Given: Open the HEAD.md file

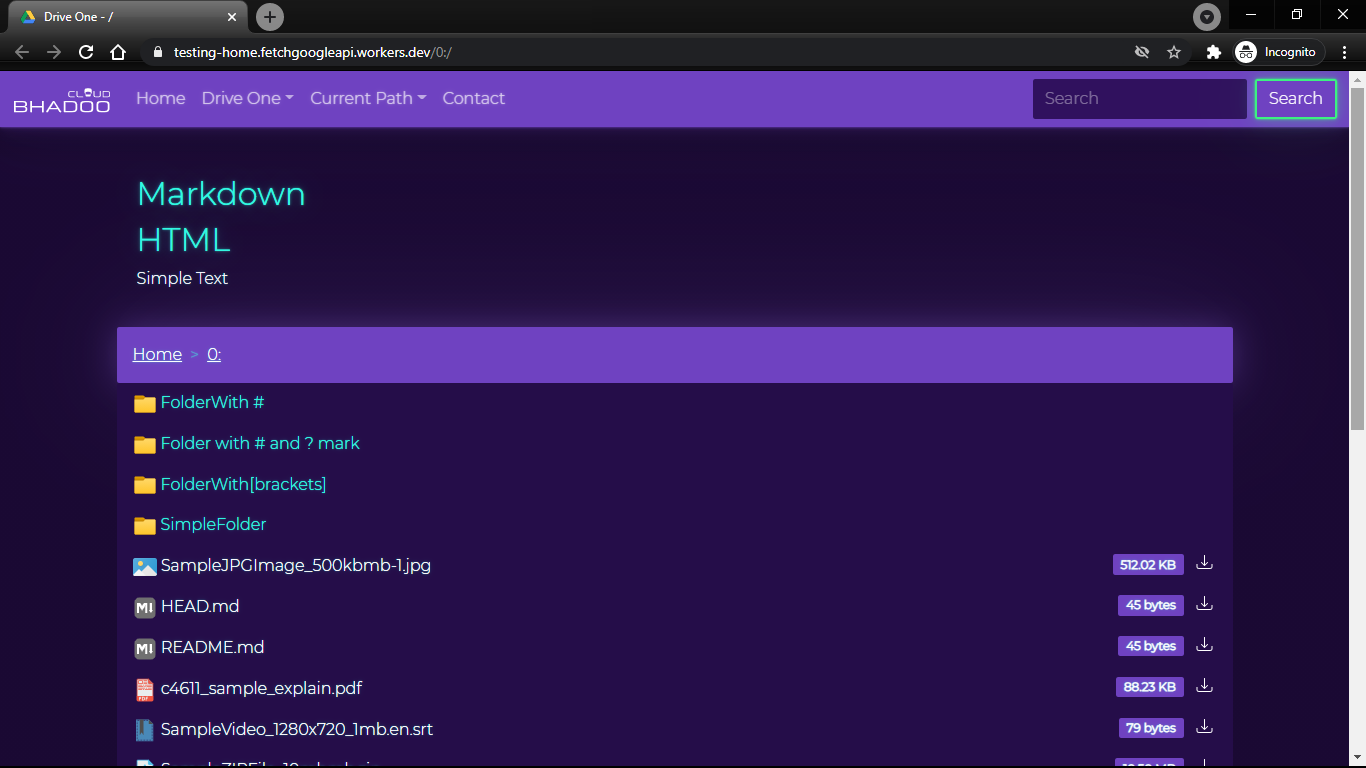Looking at the screenshot, I should (200, 606).
